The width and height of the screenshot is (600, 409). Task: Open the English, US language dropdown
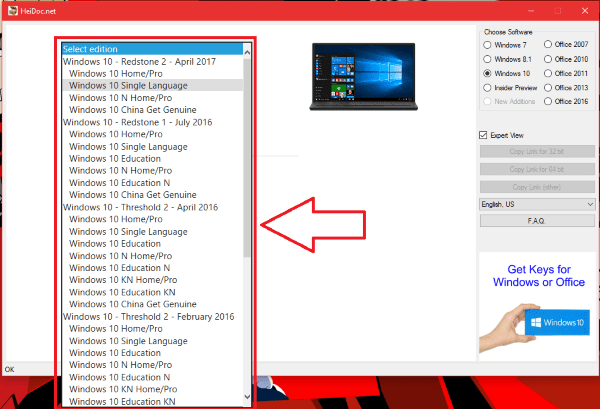click(x=537, y=204)
